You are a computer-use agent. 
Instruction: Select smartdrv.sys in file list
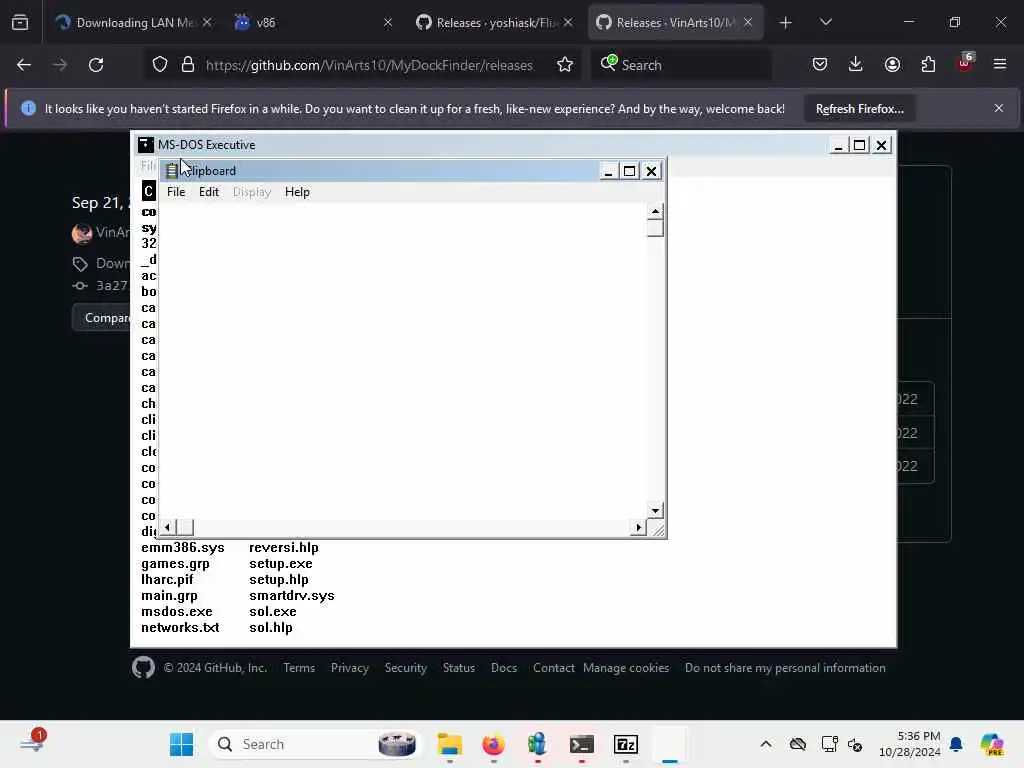point(291,596)
